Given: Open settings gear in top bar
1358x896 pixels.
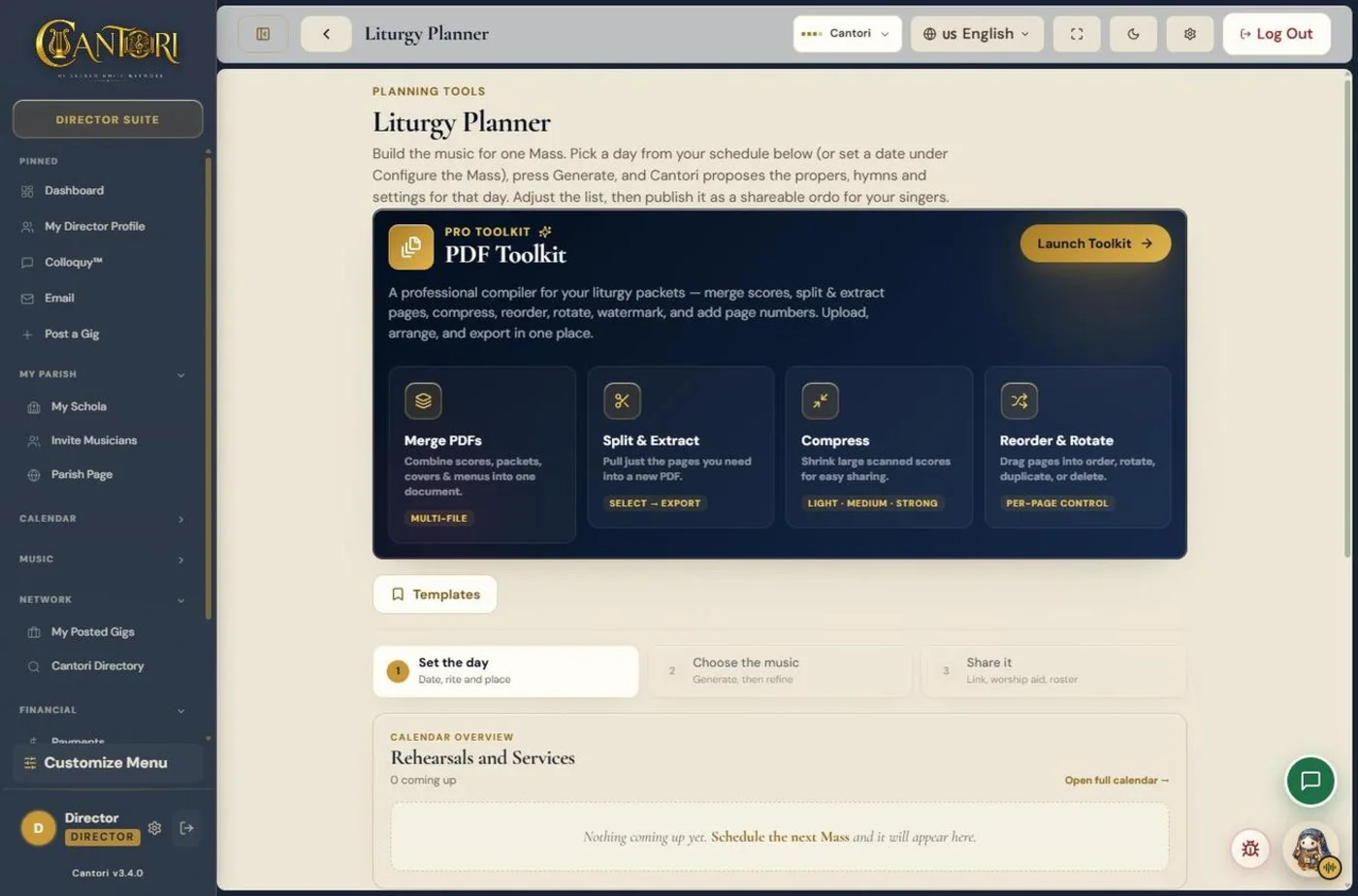Looking at the screenshot, I should [1190, 34].
